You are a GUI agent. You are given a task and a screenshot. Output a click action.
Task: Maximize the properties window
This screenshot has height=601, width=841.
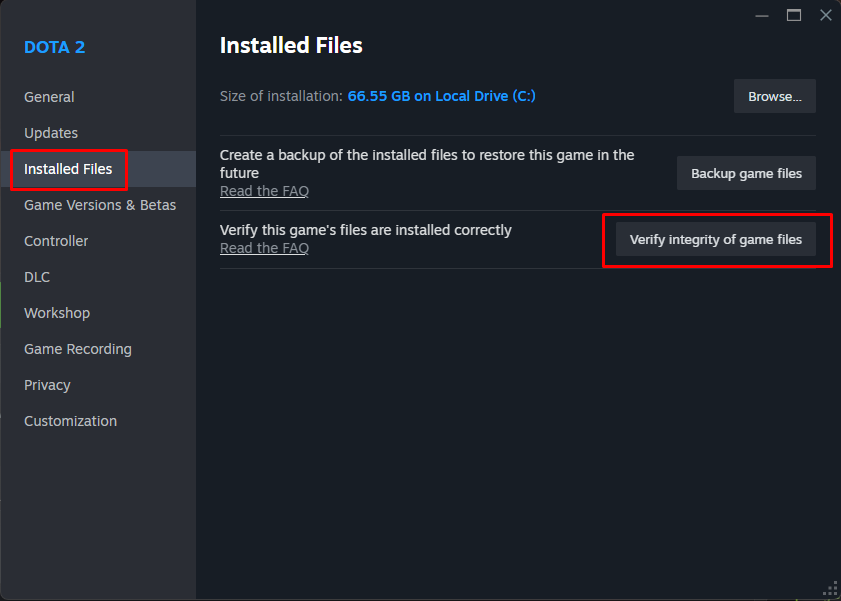click(x=793, y=15)
